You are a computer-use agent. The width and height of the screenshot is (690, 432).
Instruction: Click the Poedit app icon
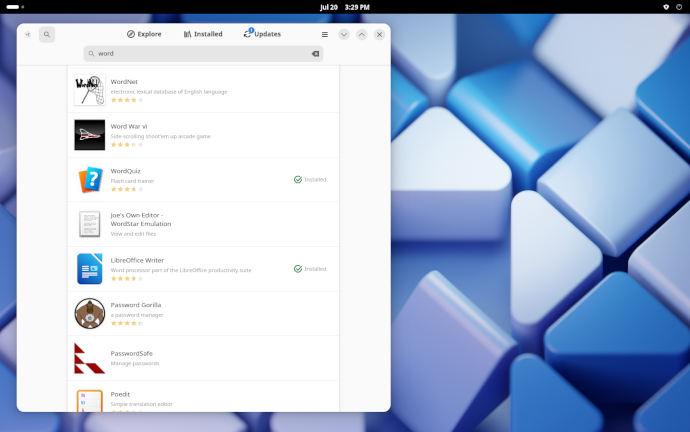coord(90,400)
